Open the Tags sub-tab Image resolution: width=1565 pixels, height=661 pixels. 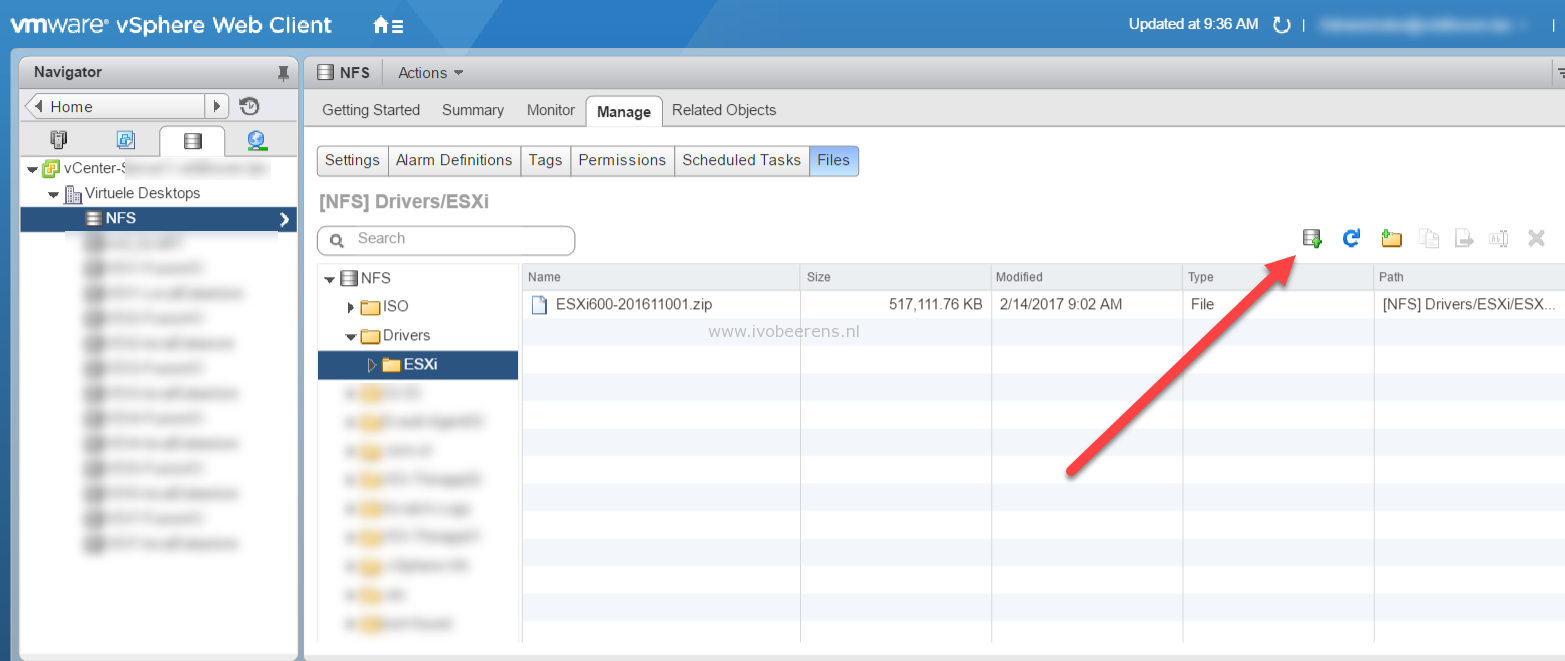(x=545, y=160)
